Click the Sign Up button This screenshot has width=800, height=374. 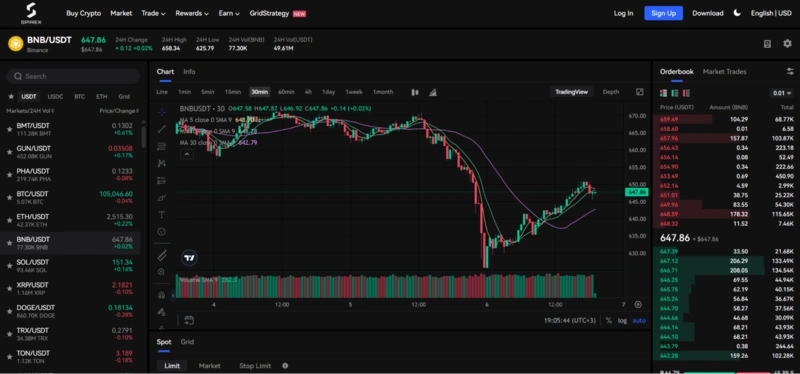coord(663,13)
